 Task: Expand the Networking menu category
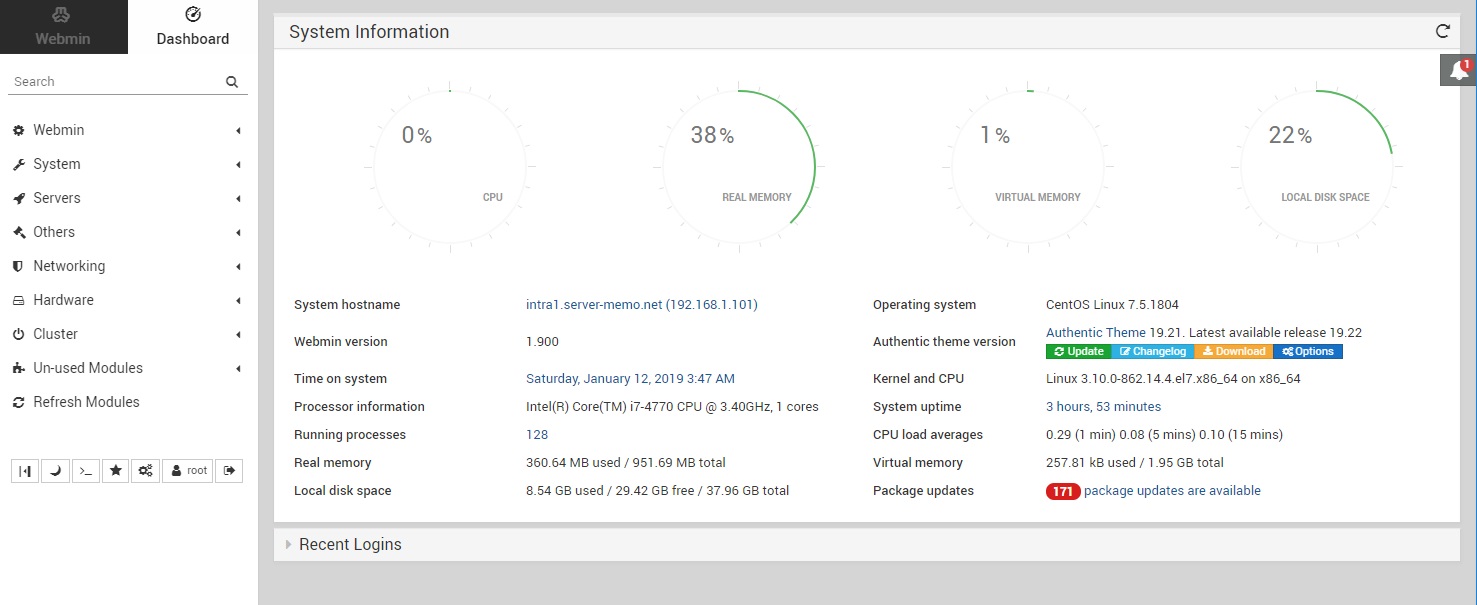click(x=128, y=266)
